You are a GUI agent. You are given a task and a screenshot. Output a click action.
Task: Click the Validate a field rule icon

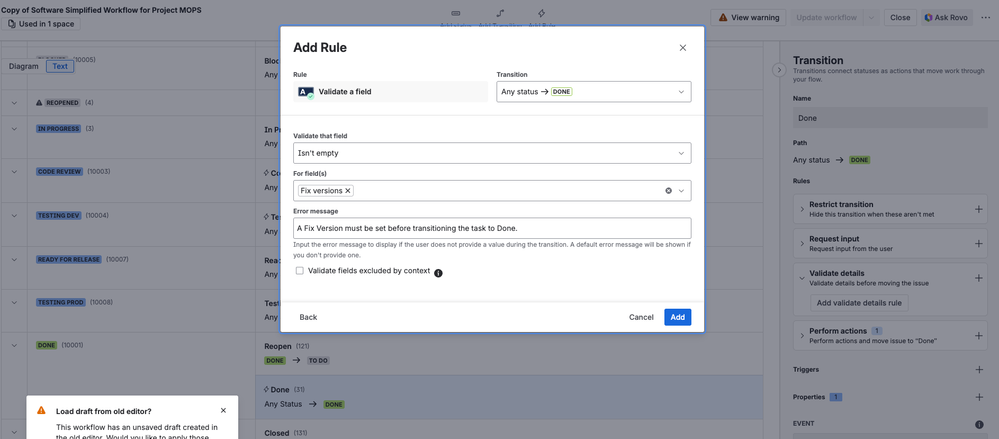pos(306,92)
